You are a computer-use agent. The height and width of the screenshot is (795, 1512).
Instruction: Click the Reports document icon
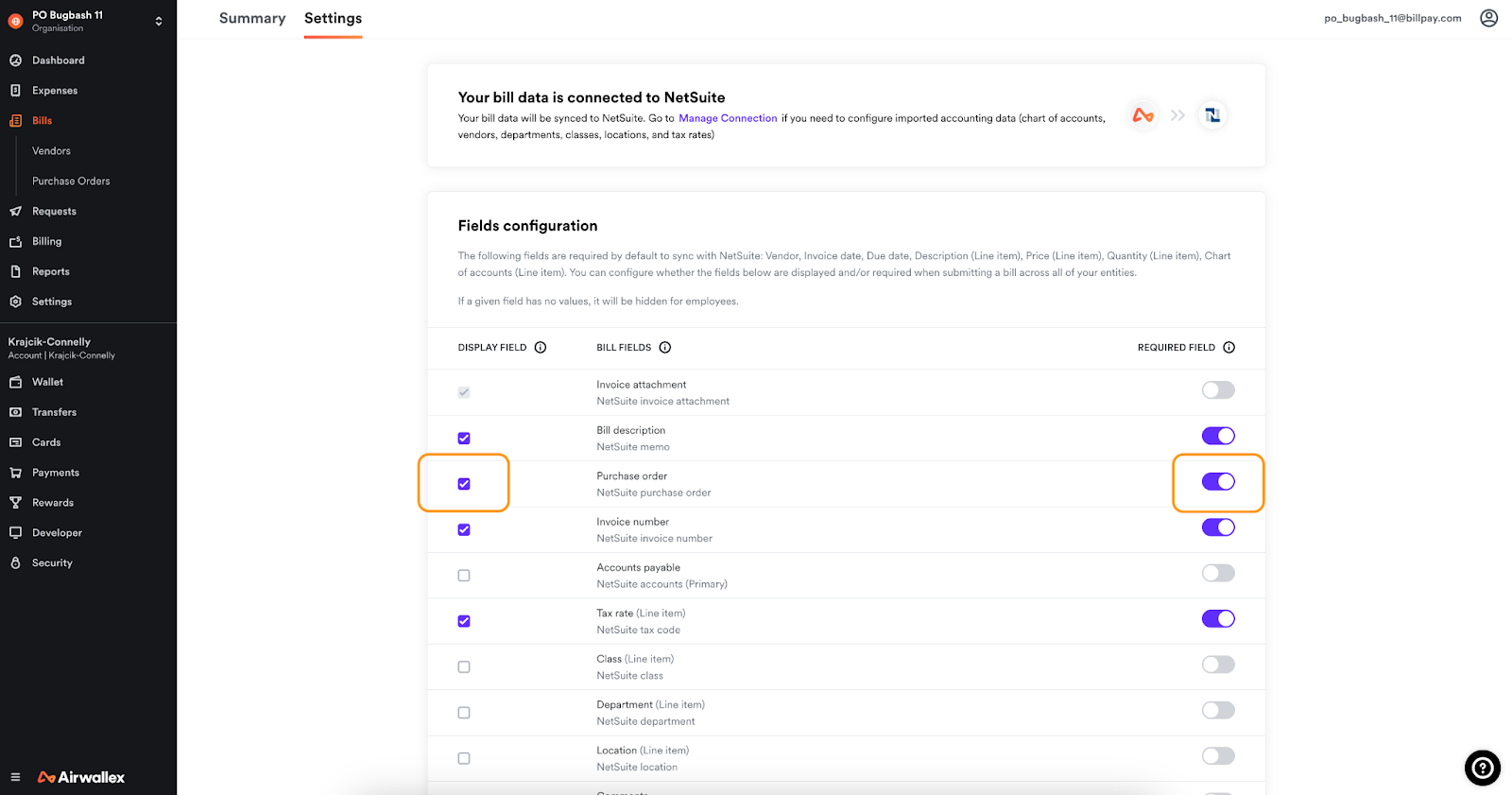pyautogui.click(x=15, y=271)
